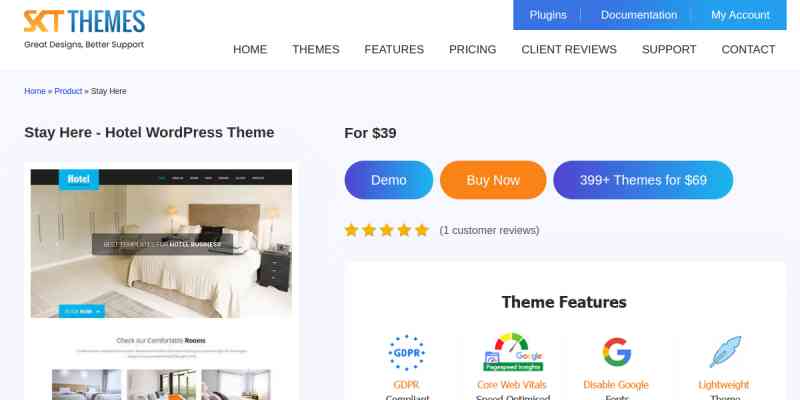Image resolution: width=800 pixels, height=400 pixels.
Task: Open the Documentation link
Action: click(638, 15)
